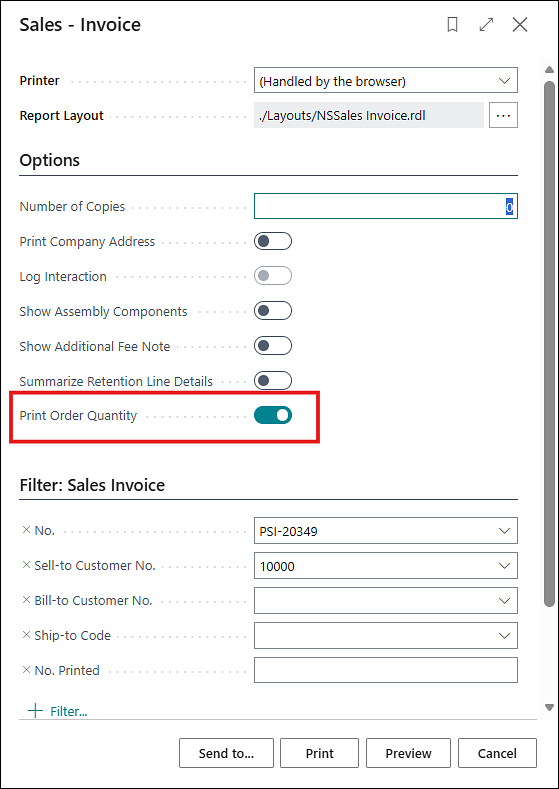Toggle Show Assembly Components on

273,311
